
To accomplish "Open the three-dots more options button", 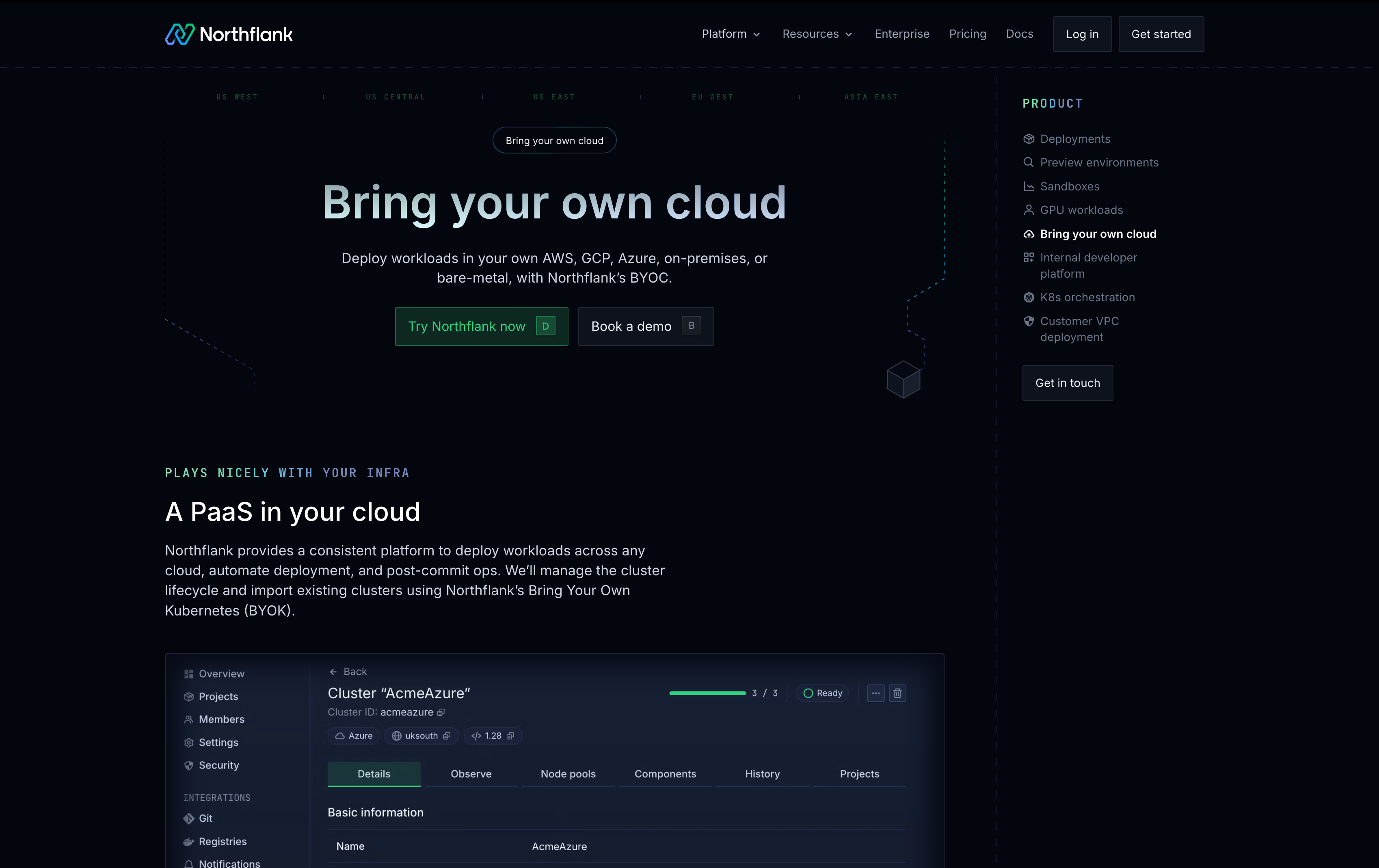I will point(875,693).
